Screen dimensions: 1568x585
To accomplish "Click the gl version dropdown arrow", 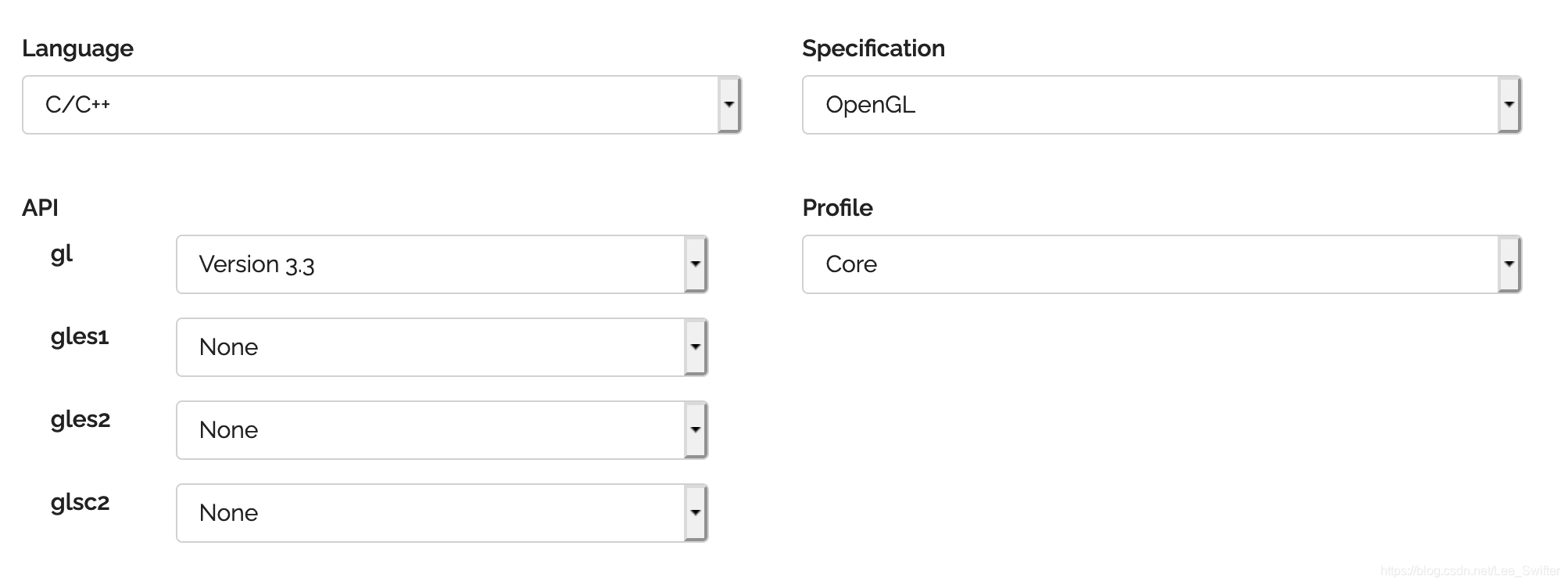I will click(695, 264).
